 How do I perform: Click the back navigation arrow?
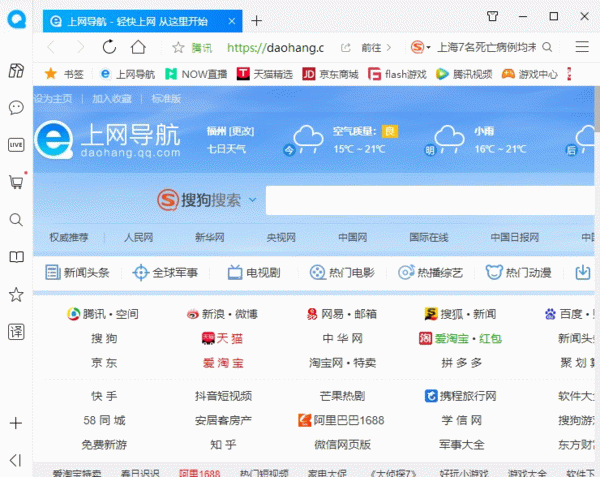click(x=51, y=47)
